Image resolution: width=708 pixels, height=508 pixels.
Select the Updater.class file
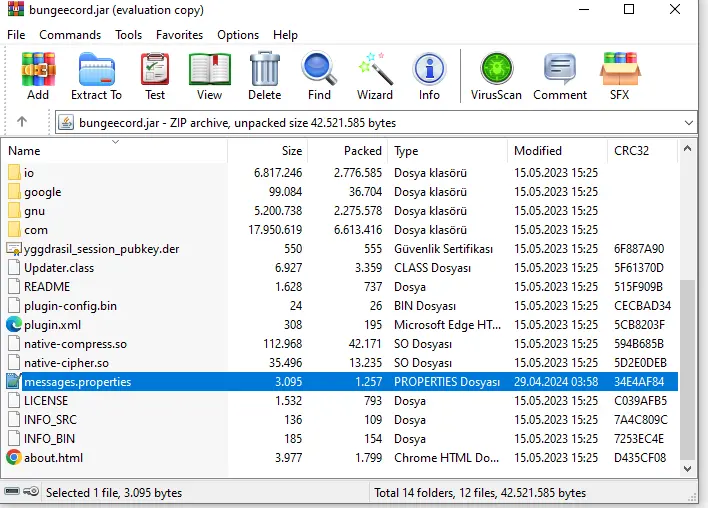pos(59,268)
